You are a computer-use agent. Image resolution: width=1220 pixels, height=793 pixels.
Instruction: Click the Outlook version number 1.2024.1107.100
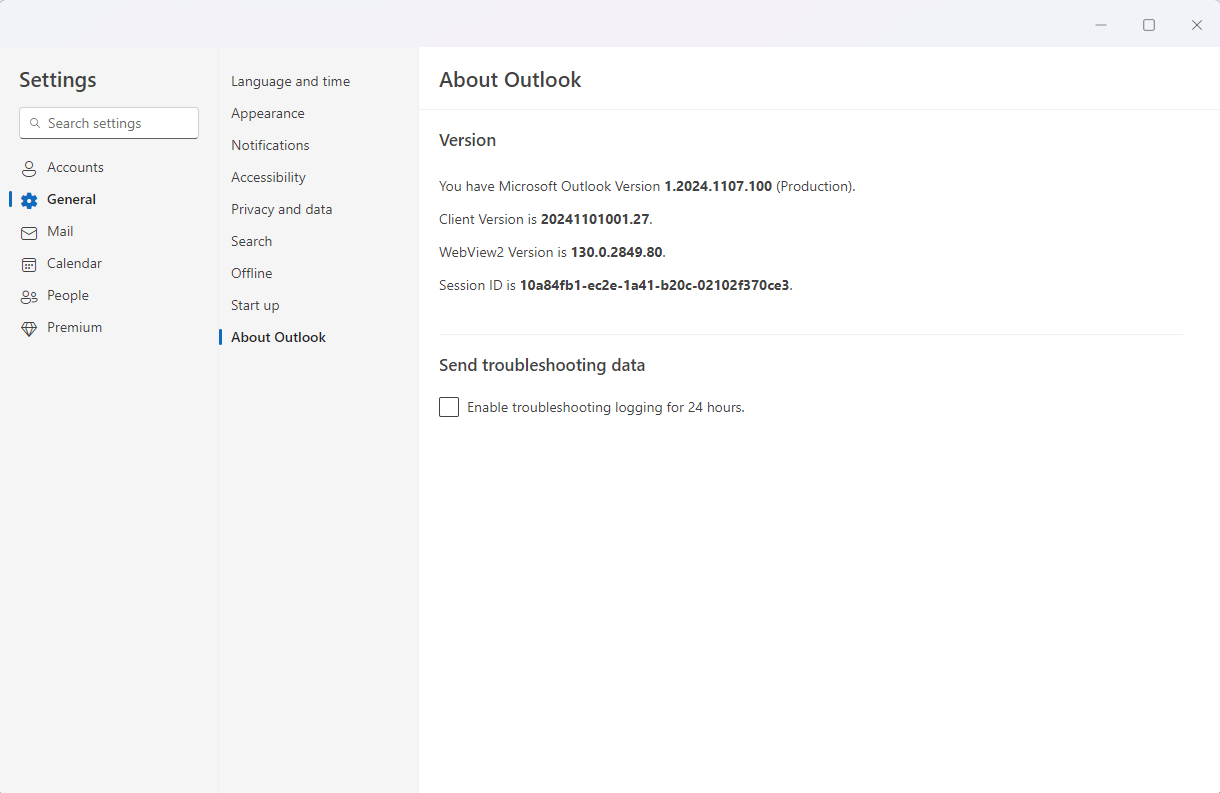click(x=718, y=186)
